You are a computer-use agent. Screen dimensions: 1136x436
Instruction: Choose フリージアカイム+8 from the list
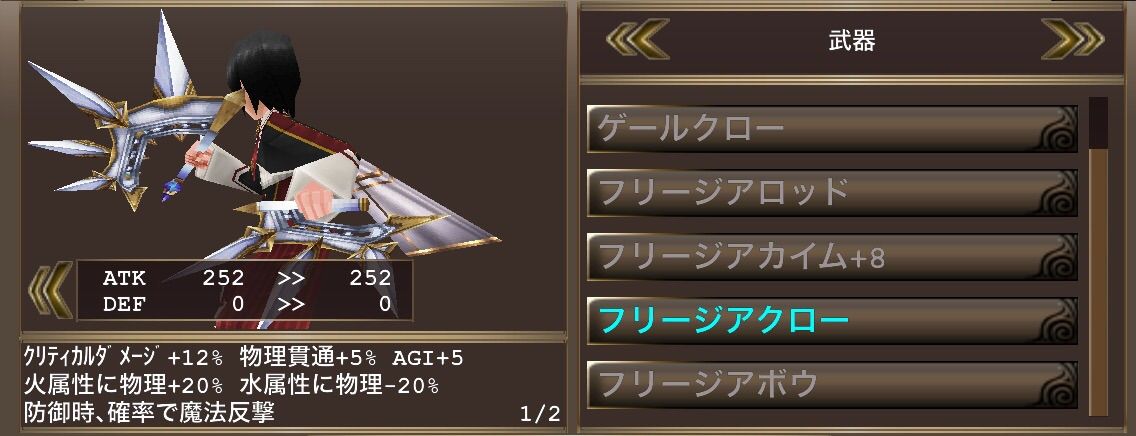pyautogui.click(x=832, y=257)
